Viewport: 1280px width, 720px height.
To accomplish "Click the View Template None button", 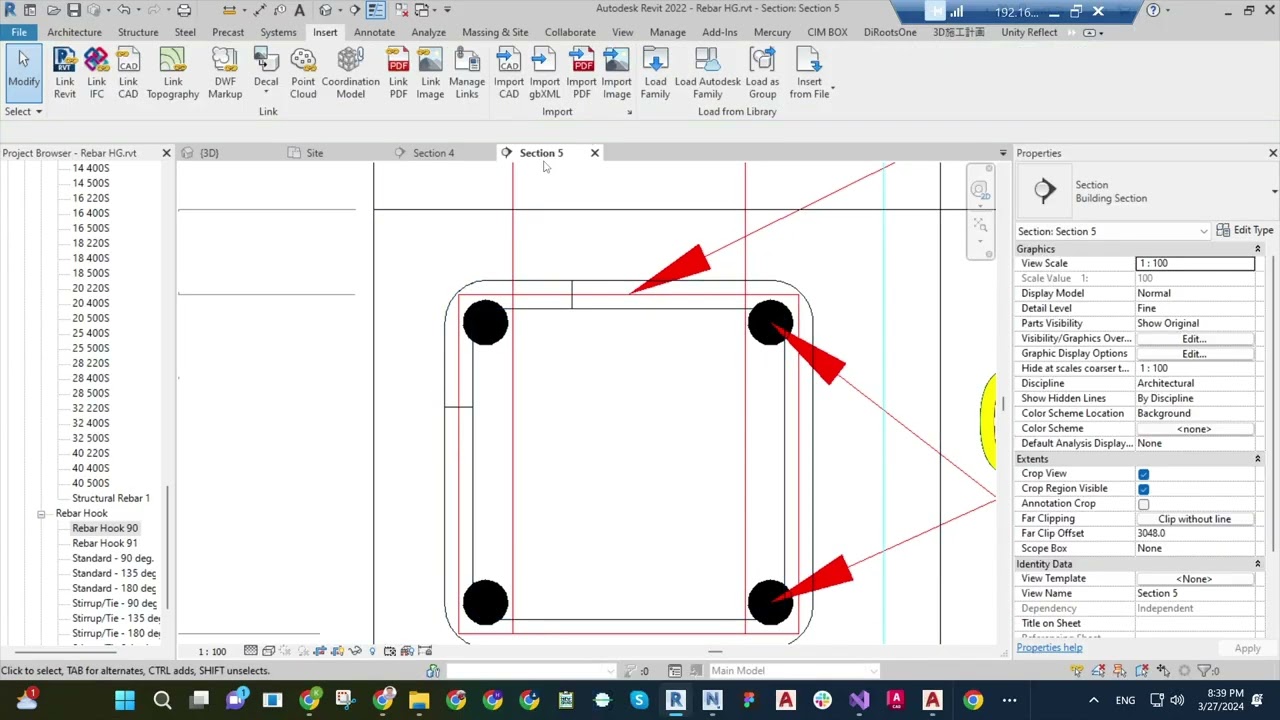I will pyautogui.click(x=1194, y=579).
